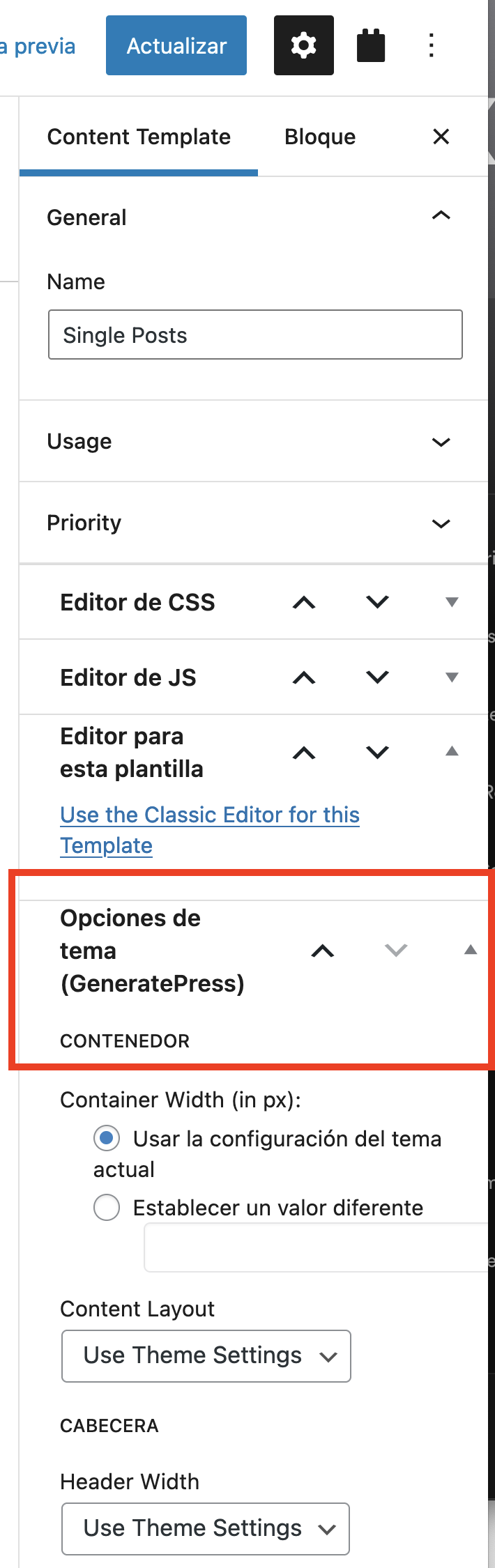Click the black plugin calendar icon
The height and width of the screenshot is (1568, 495).
[x=371, y=45]
